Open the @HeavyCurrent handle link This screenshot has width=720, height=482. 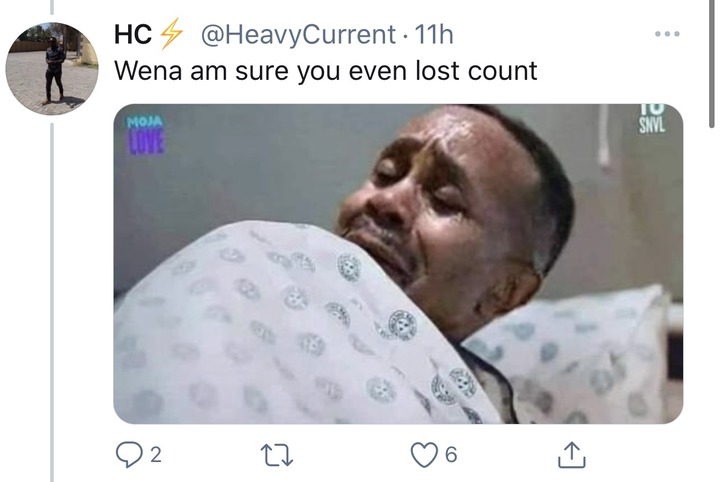(x=298, y=34)
